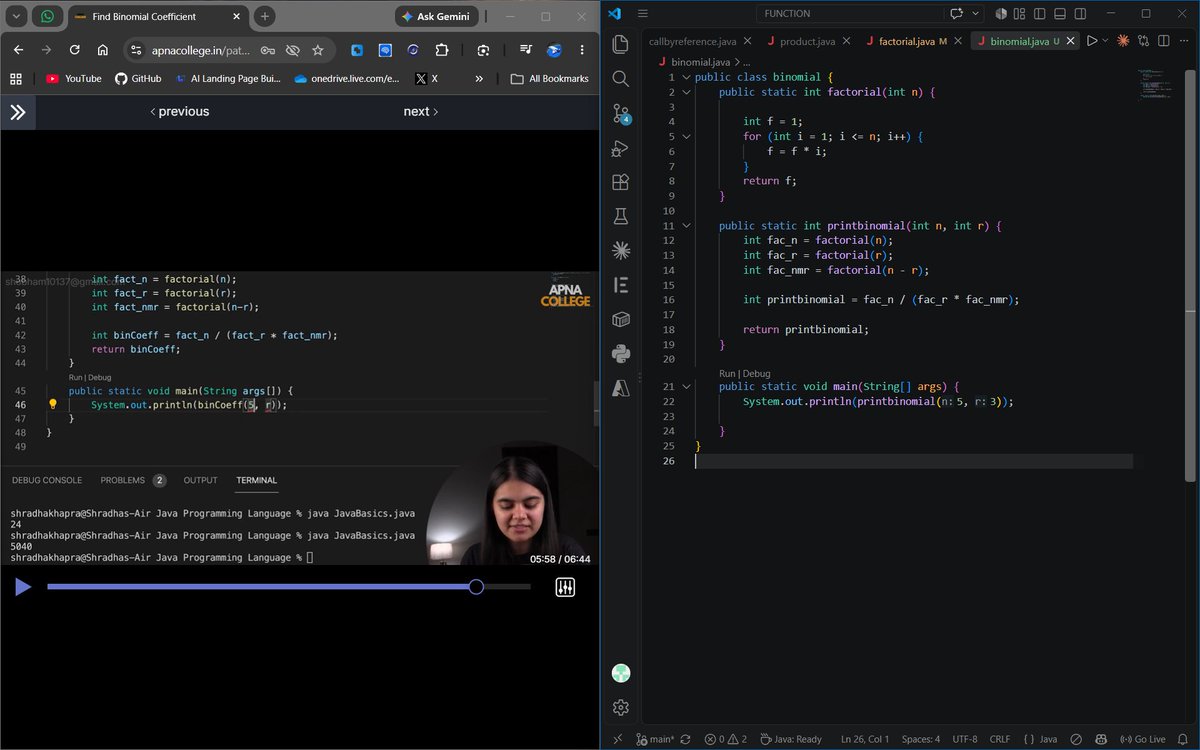Open the Azure icon in activity bar
The height and width of the screenshot is (750, 1200).
coord(620,388)
